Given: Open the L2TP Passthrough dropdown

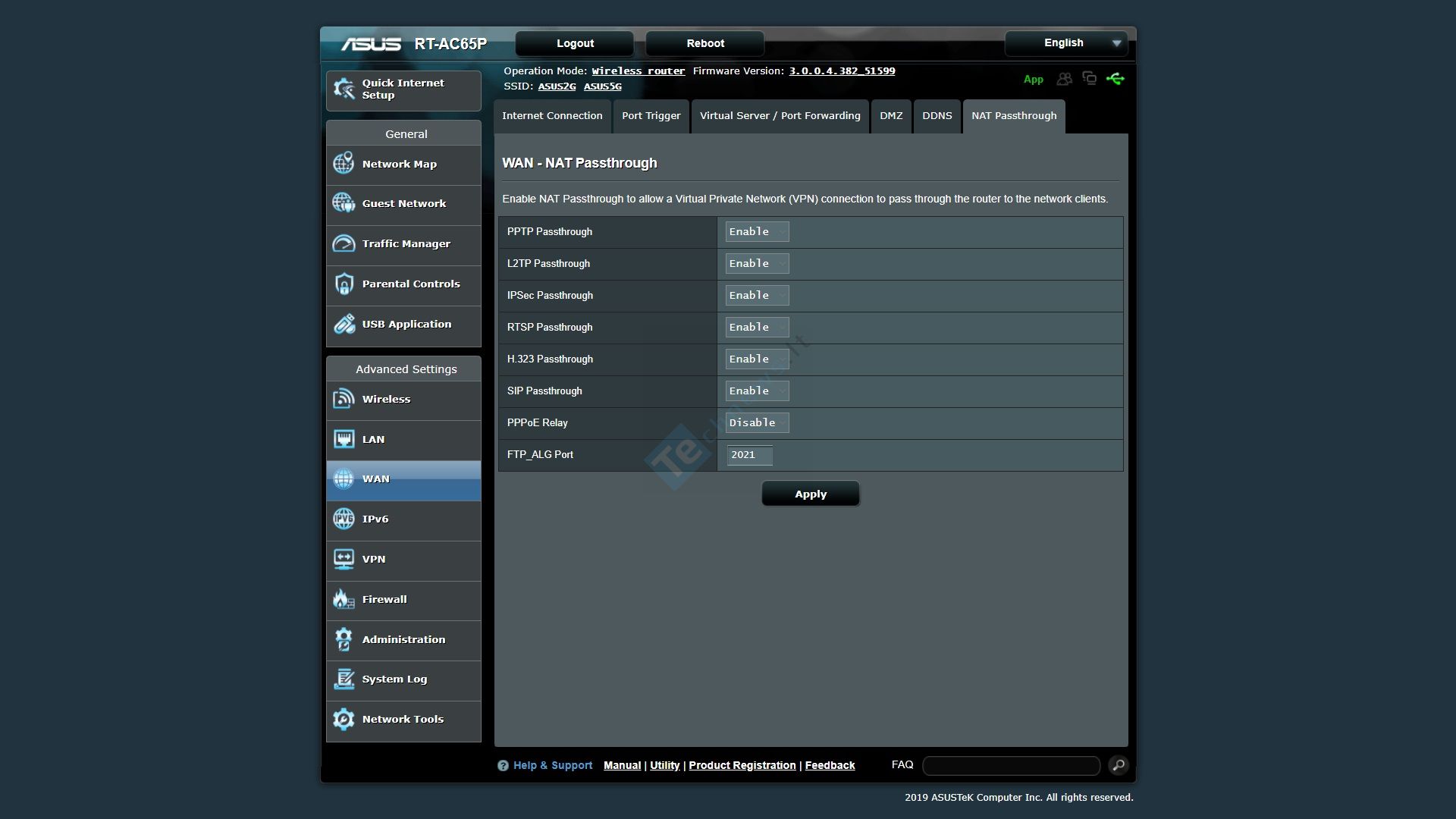Looking at the screenshot, I should (x=757, y=264).
